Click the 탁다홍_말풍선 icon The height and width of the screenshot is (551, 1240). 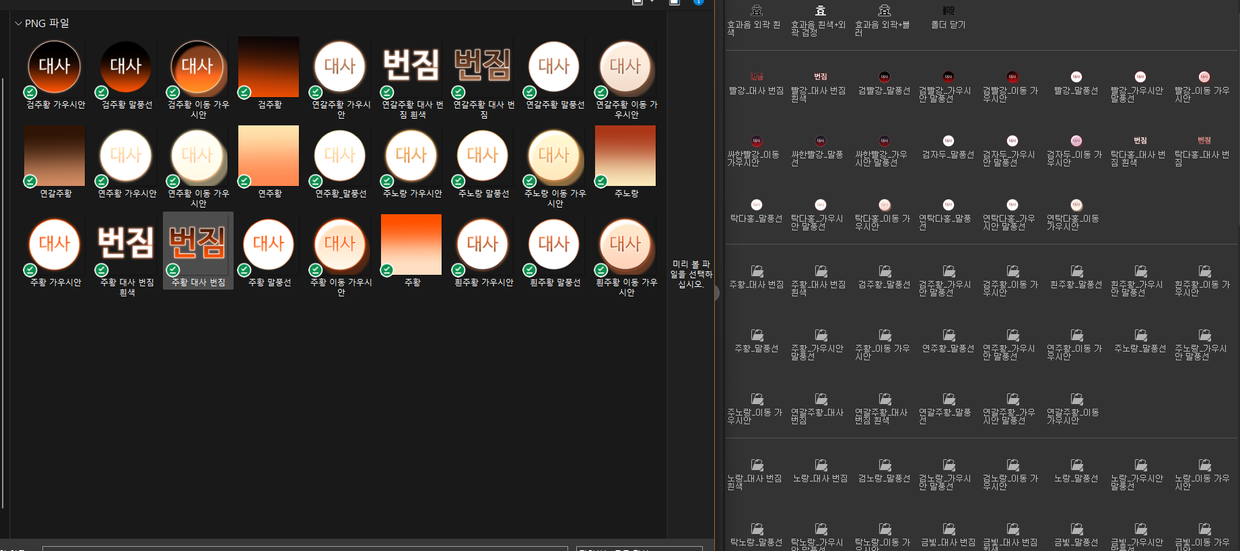coord(756,204)
